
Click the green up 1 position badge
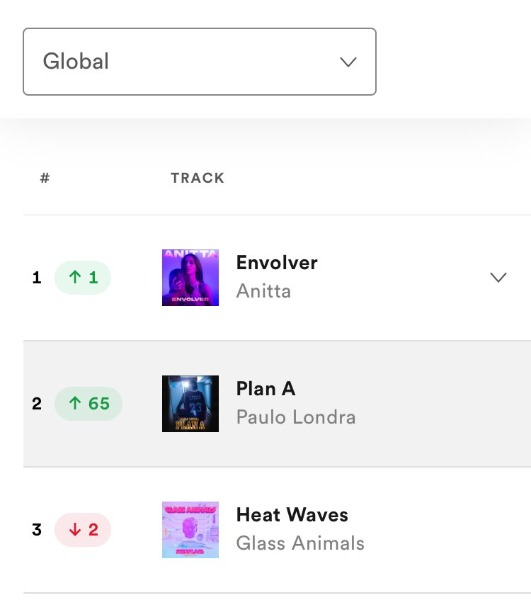click(83, 277)
